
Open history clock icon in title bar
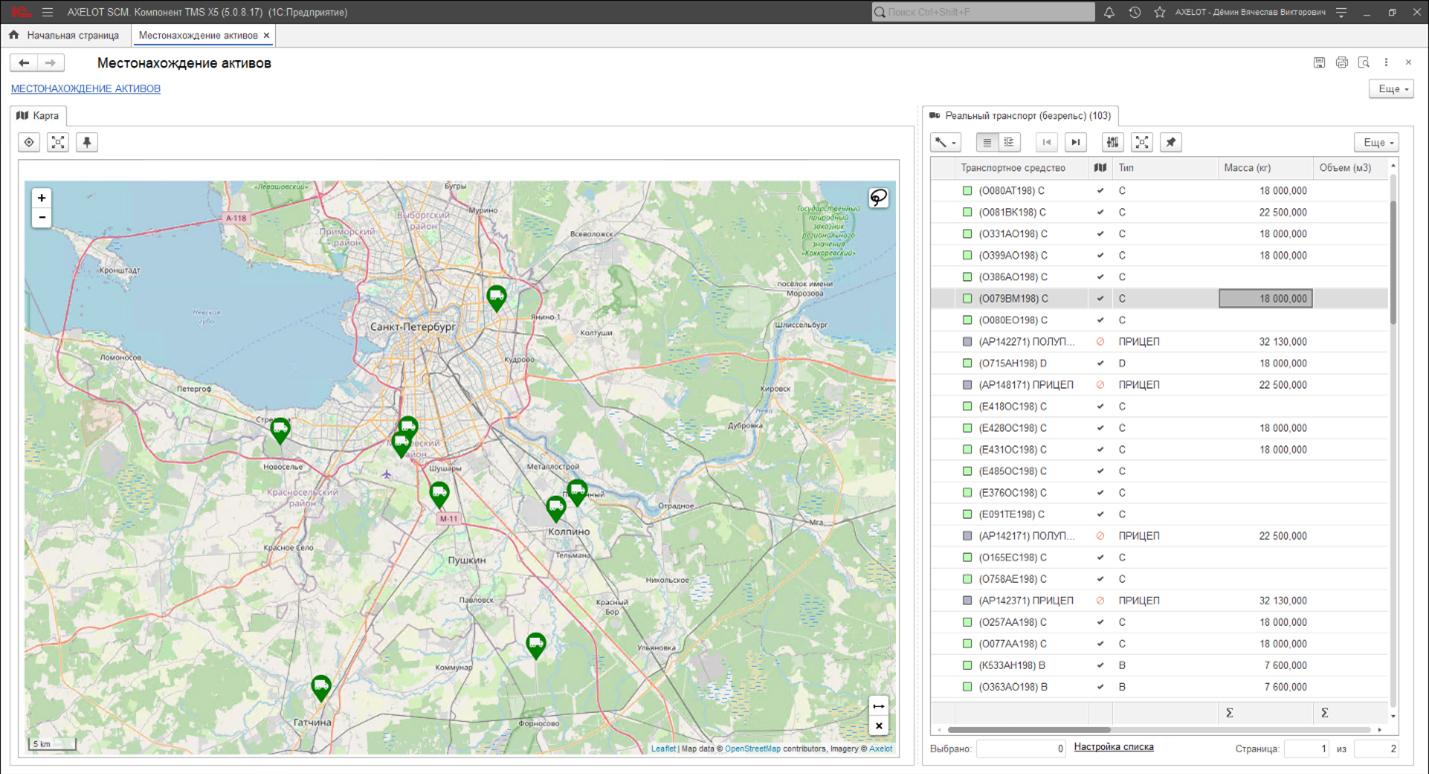point(1134,12)
